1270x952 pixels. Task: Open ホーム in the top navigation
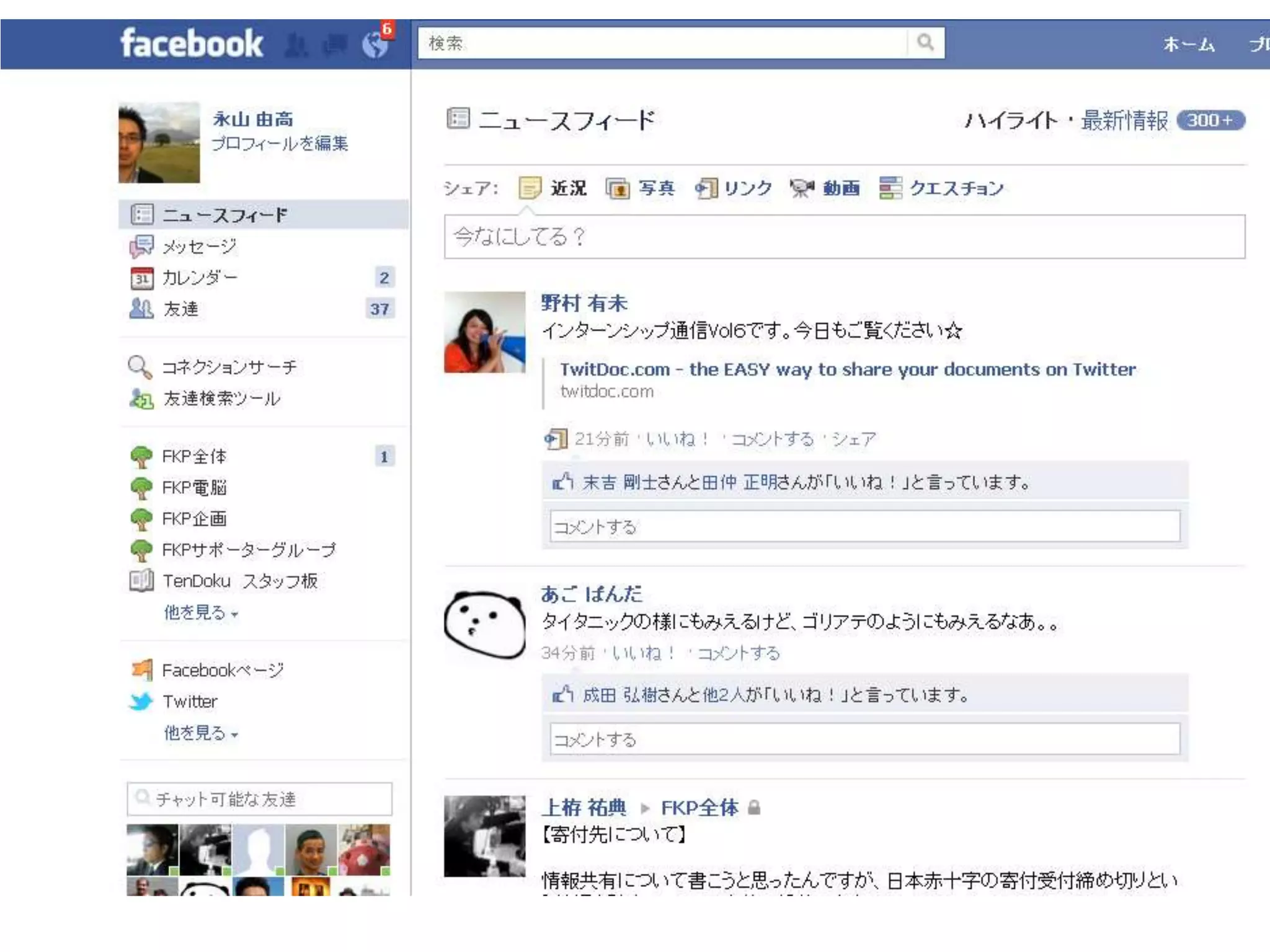click(1188, 44)
